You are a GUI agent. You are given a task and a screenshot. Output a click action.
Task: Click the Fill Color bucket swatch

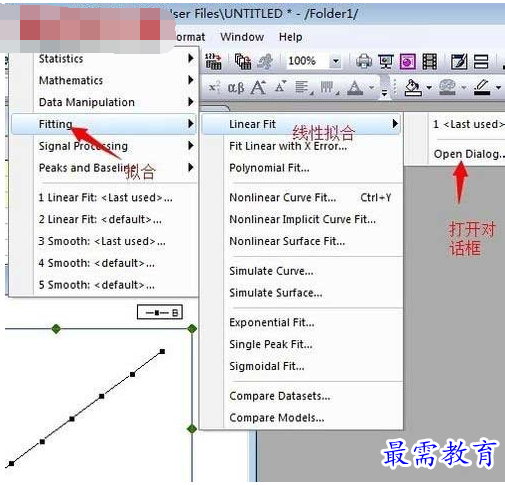[413, 88]
